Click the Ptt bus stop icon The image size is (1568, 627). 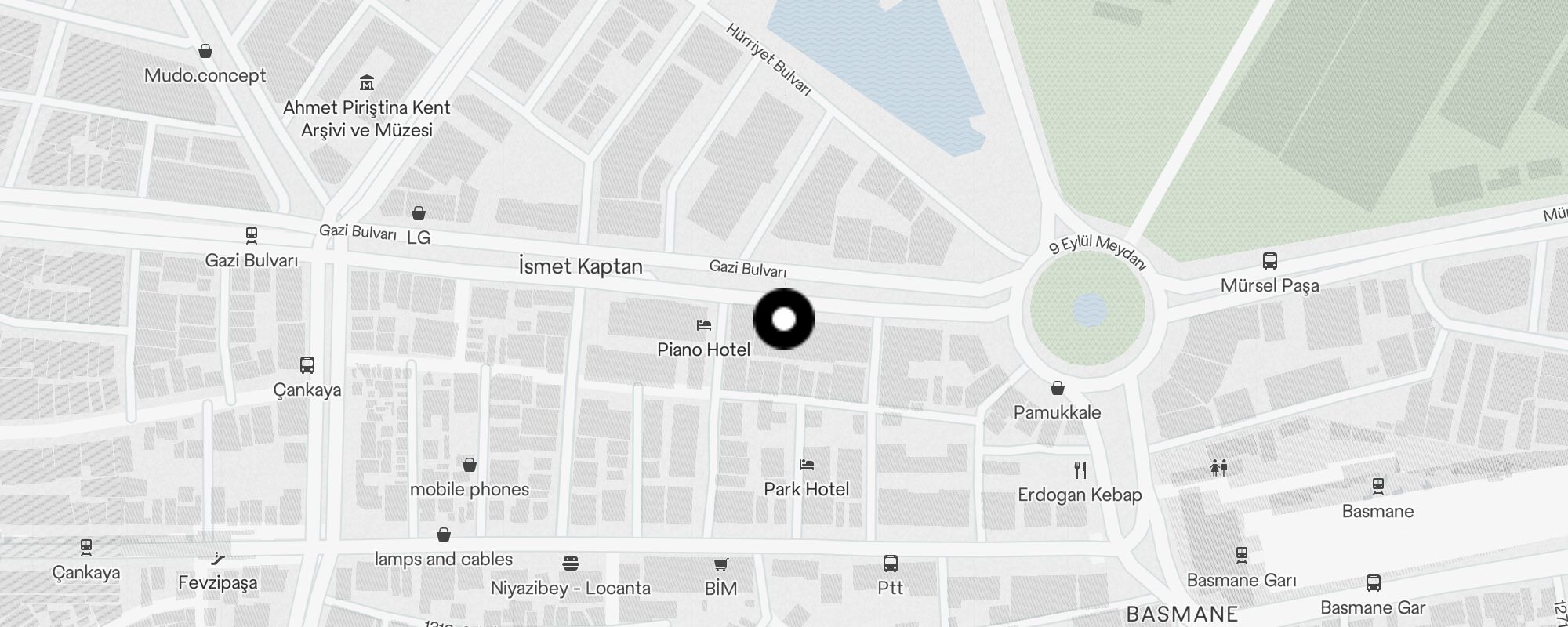[891, 563]
